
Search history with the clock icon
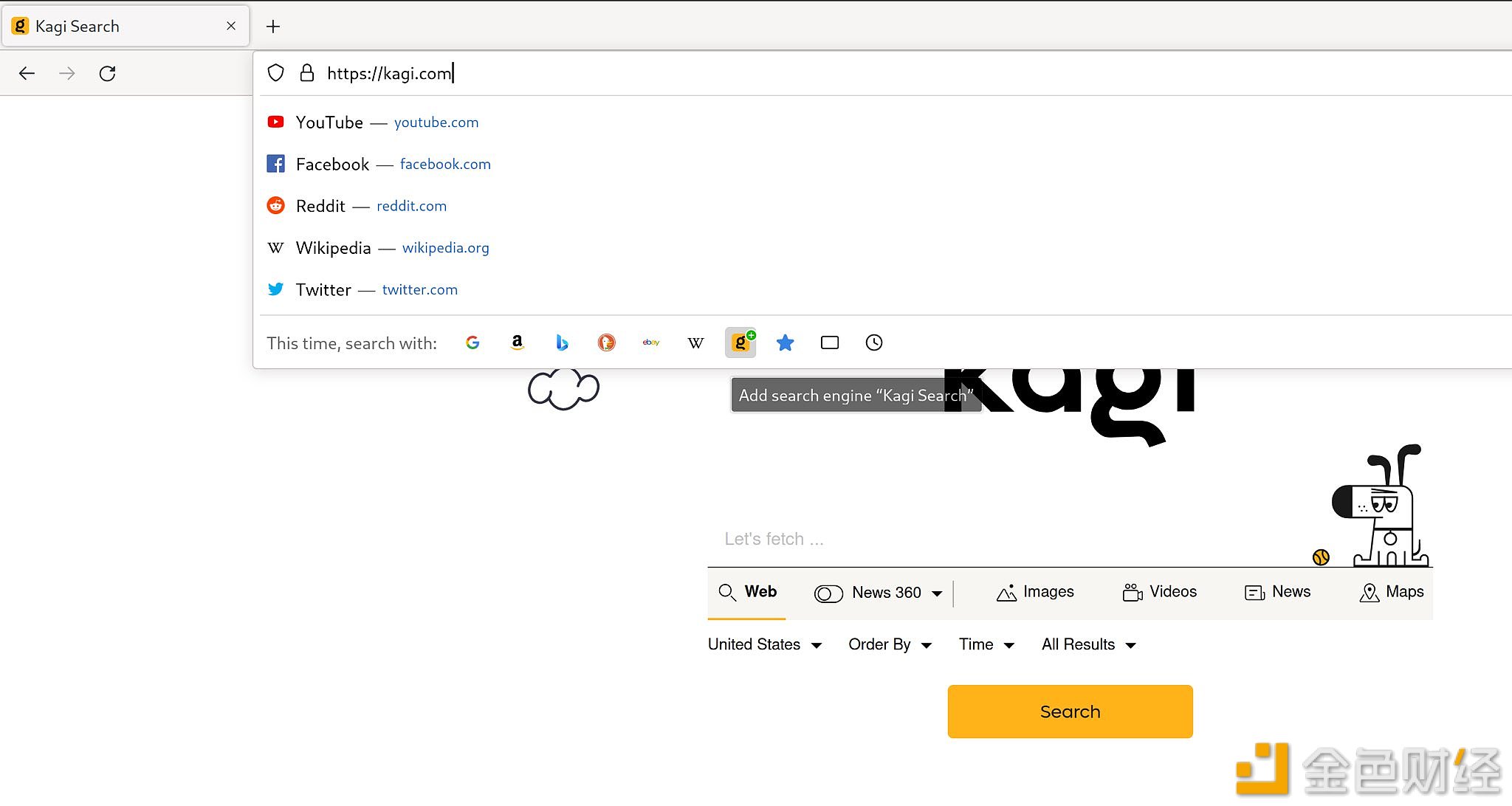point(874,342)
